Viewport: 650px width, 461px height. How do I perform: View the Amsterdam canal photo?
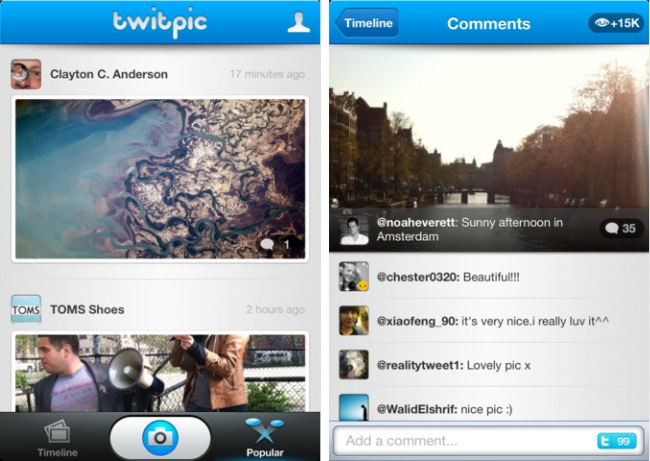pos(489,148)
